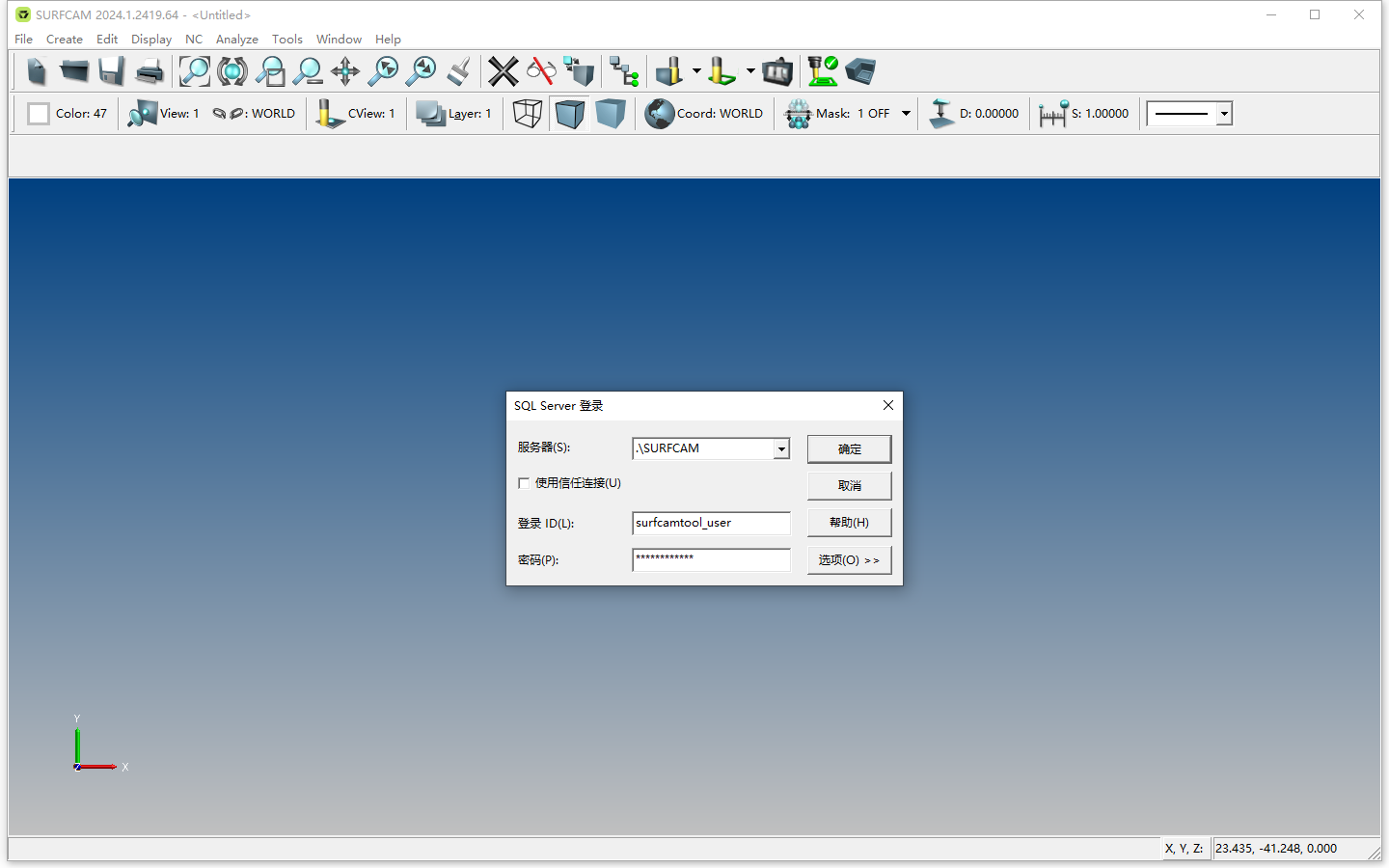This screenshot has height=868, width=1389.
Task: Click the 密码(P) password field
Action: point(711,559)
